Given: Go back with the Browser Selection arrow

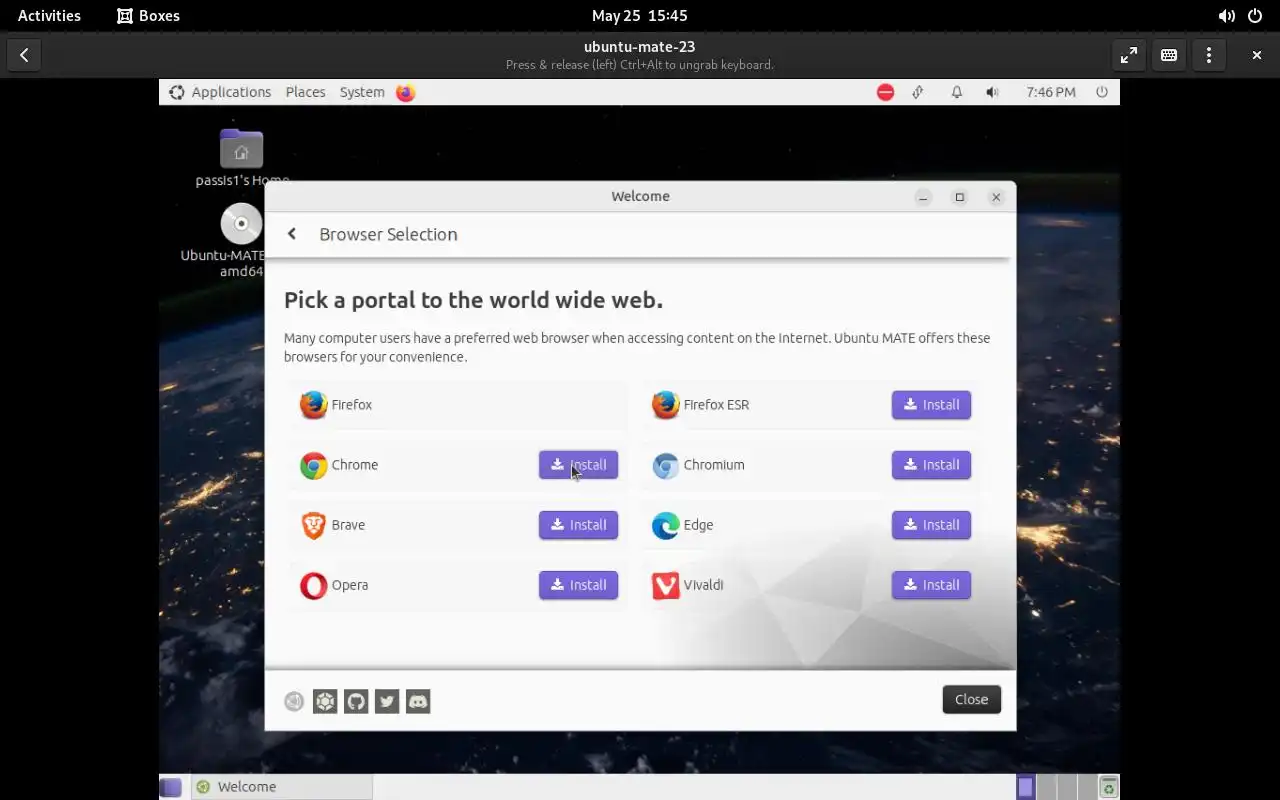Looking at the screenshot, I should 292,234.
